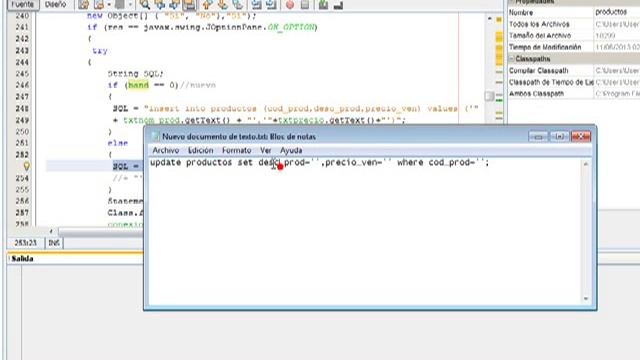Image resolution: width=640 pixels, height=360 pixels.
Task: Maximize the Notepad window
Action: (x=559, y=137)
